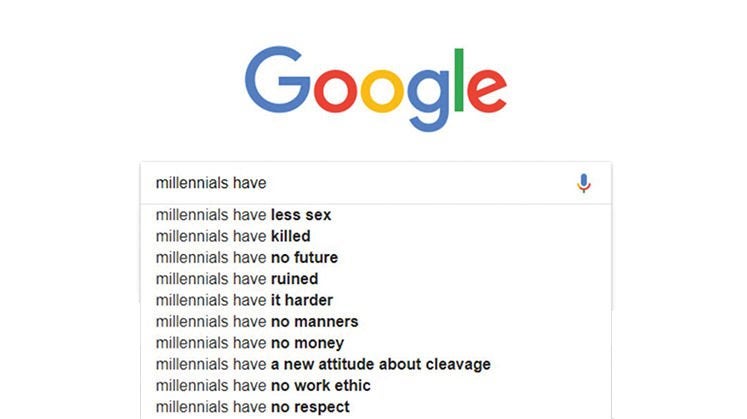The image size is (747, 419).
Task: Select 'millennials have no manners' suggestion
Action: coord(256,322)
